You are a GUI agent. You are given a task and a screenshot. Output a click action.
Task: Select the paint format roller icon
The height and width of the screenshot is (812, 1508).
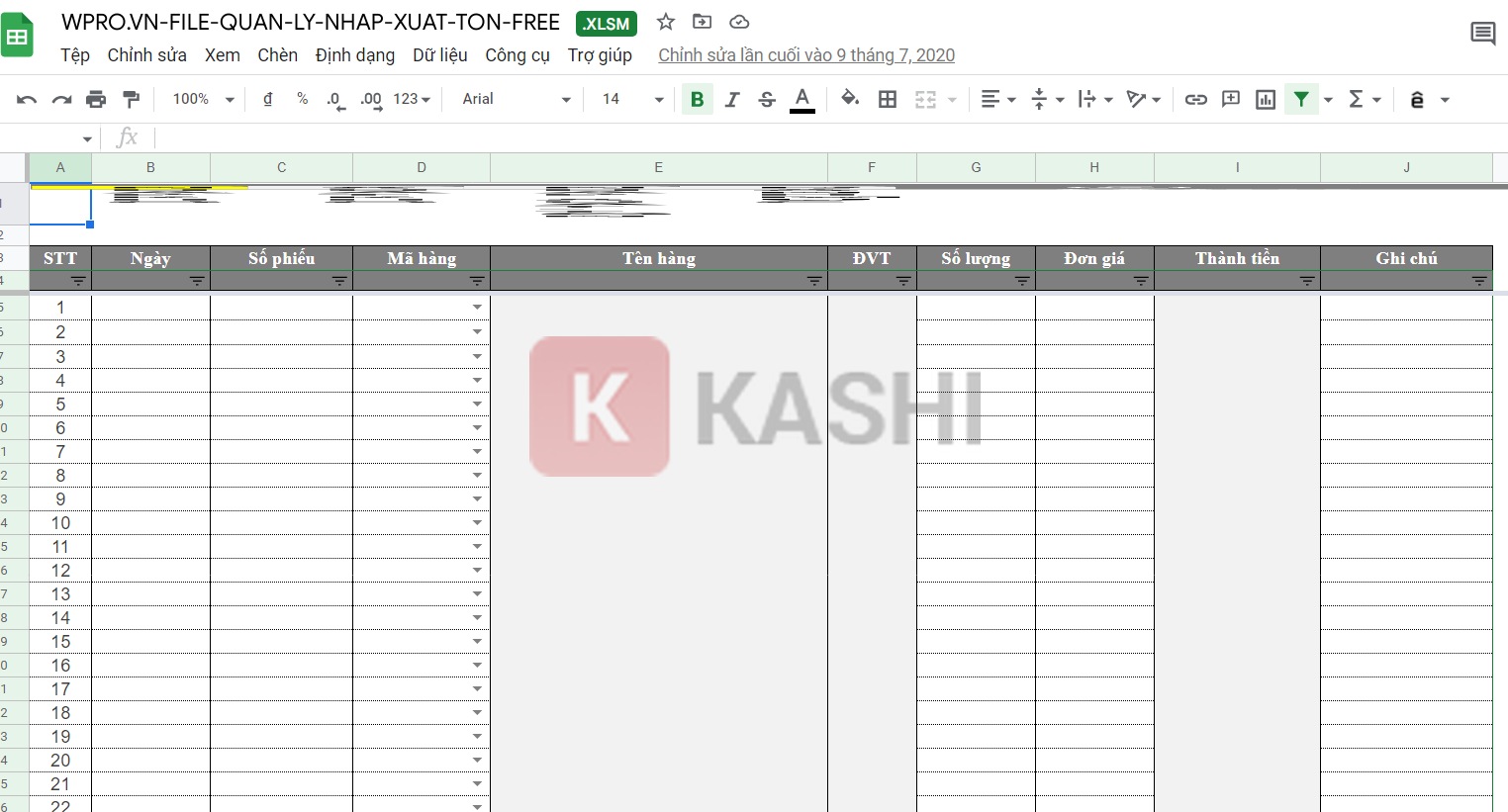coord(131,99)
